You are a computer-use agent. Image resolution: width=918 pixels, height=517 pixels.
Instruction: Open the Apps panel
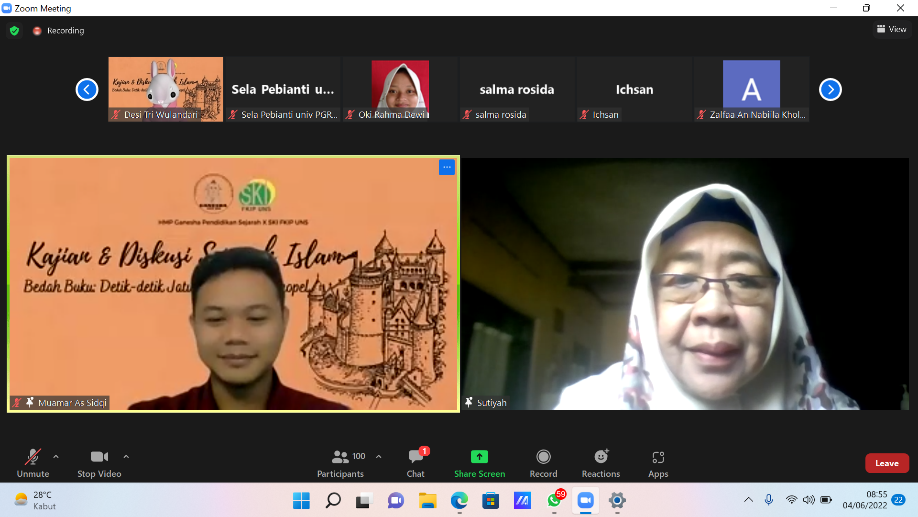(x=657, y=462)
